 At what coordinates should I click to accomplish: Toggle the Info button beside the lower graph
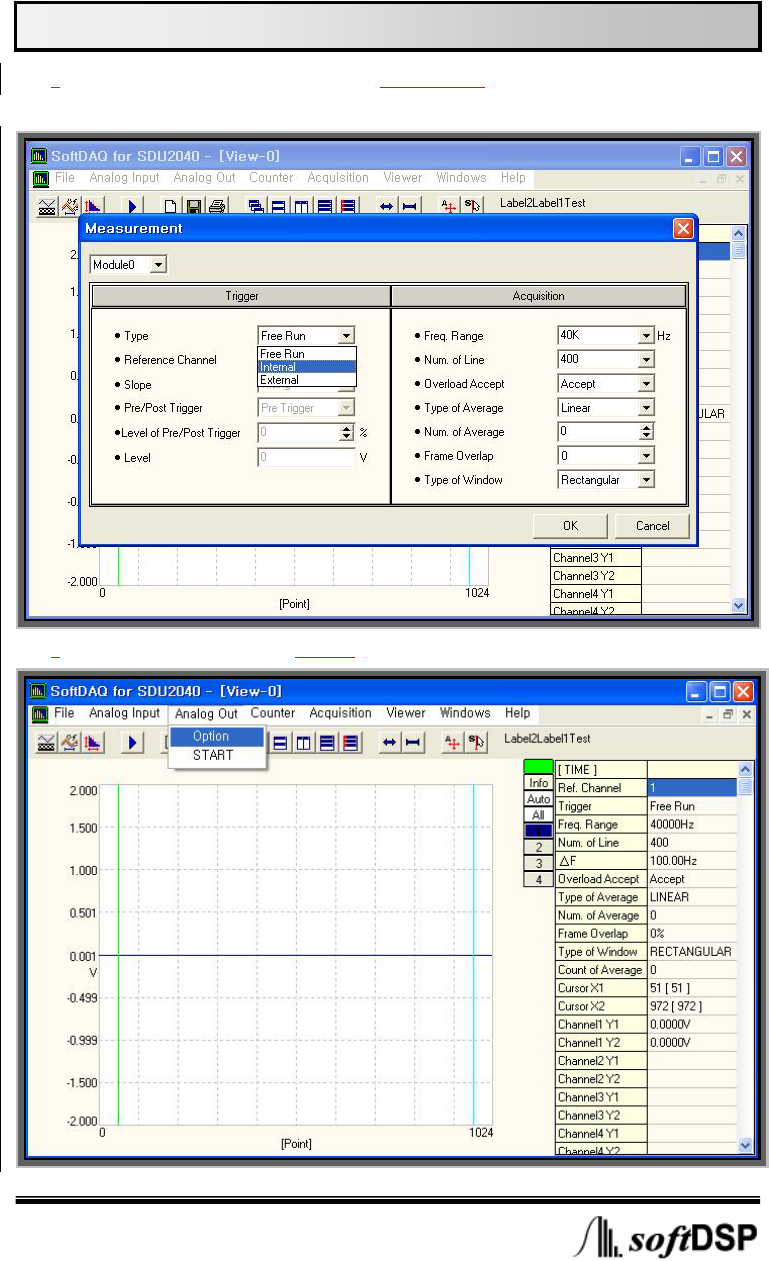(539, 783)
